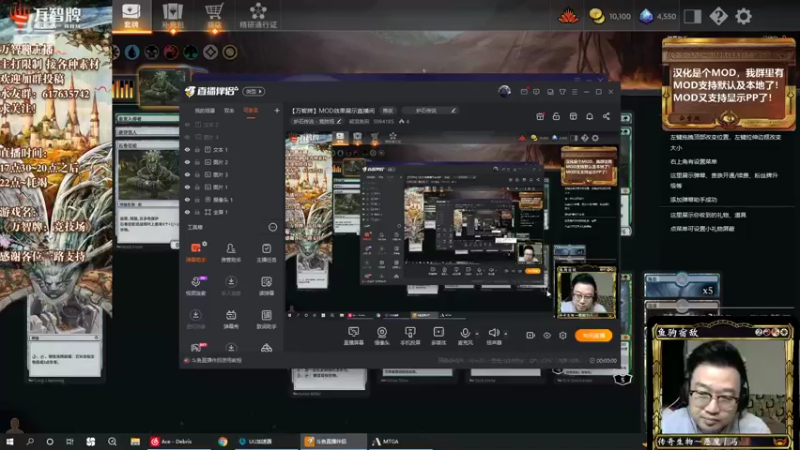Toggle visibility of the 摄像头 1 layer
This screenshot has width=800, height=450.
pyautogui.click(x=187, y=199)
